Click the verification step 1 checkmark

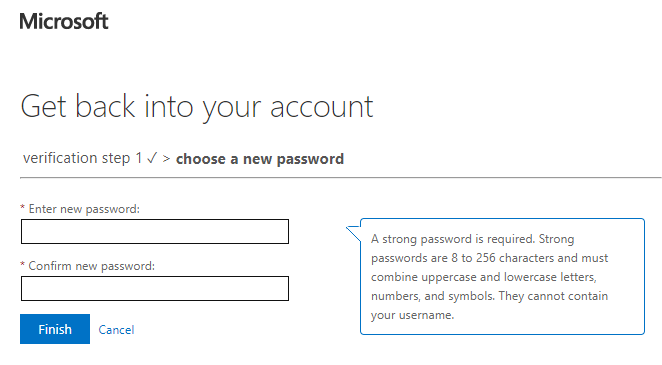pos(152,158)
